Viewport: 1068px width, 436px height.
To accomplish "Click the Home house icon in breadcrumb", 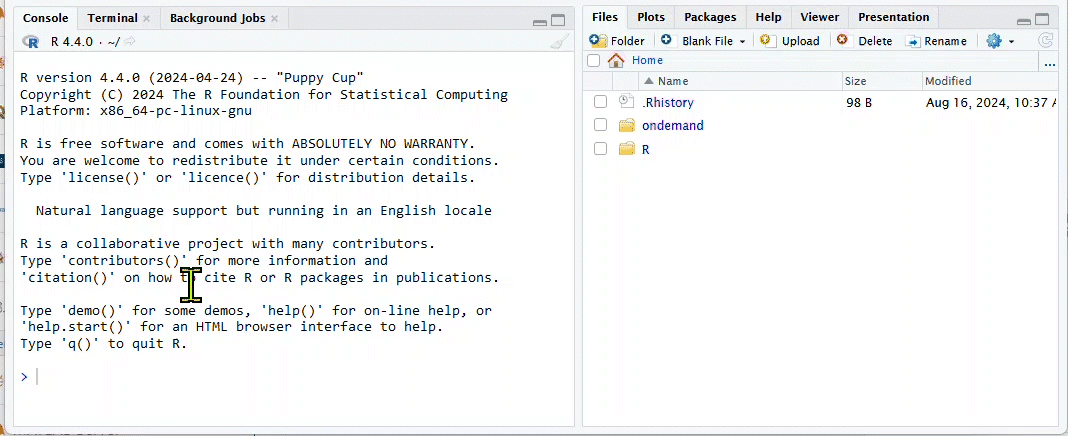I will pos(616,60).
